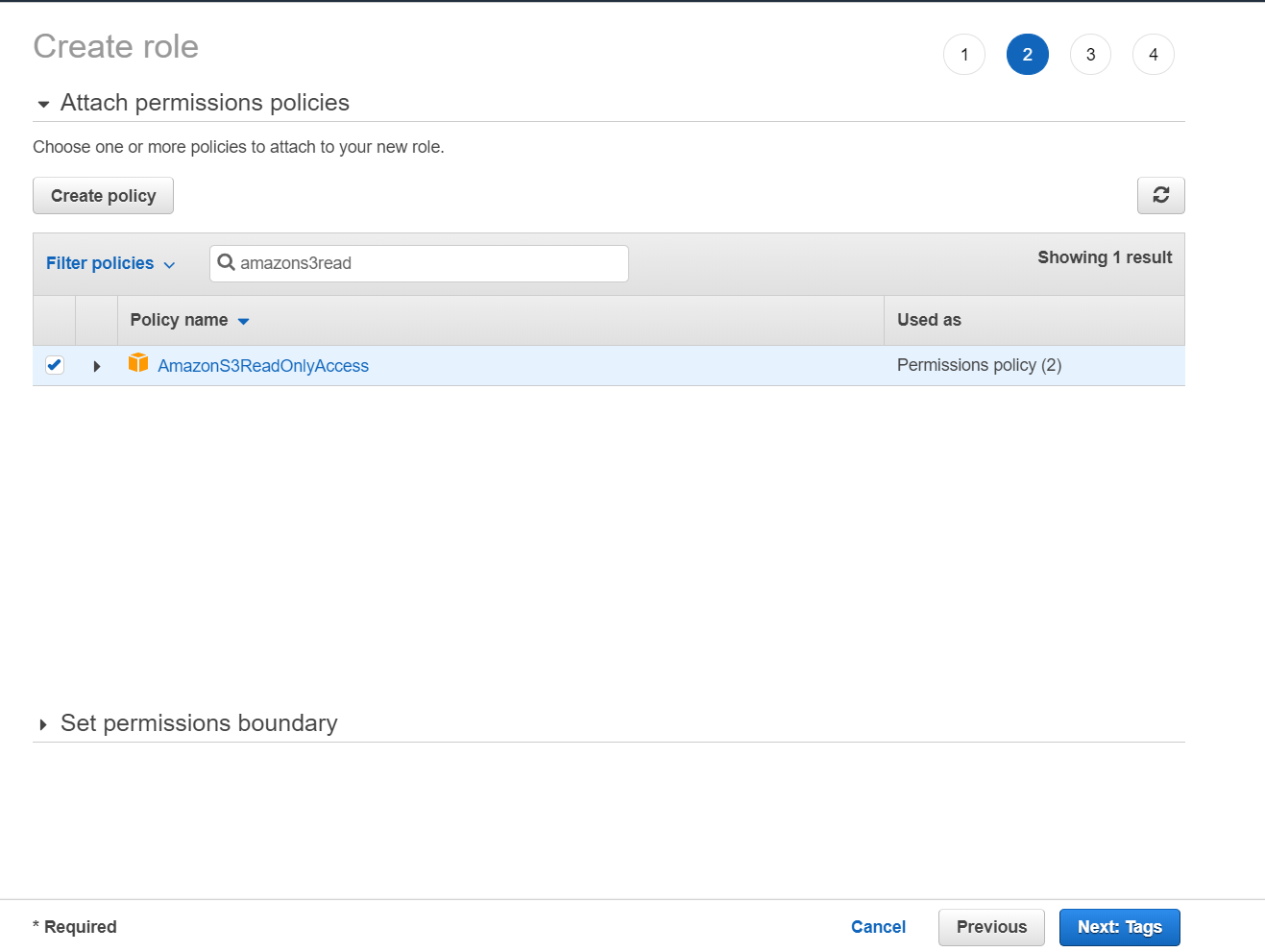Expand the Set permissions boundary section

(43, 724)
